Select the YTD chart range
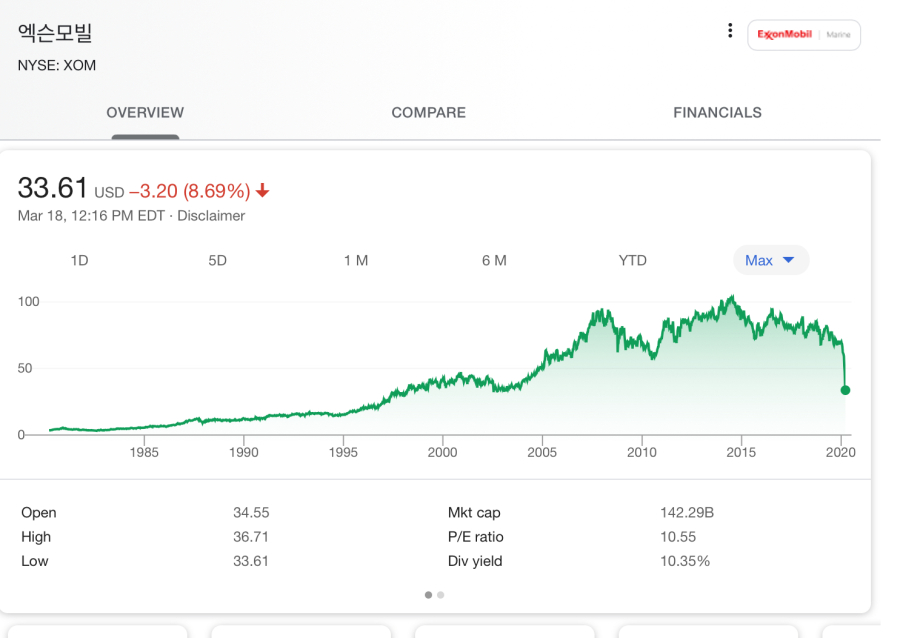 [x=633, y=260]
